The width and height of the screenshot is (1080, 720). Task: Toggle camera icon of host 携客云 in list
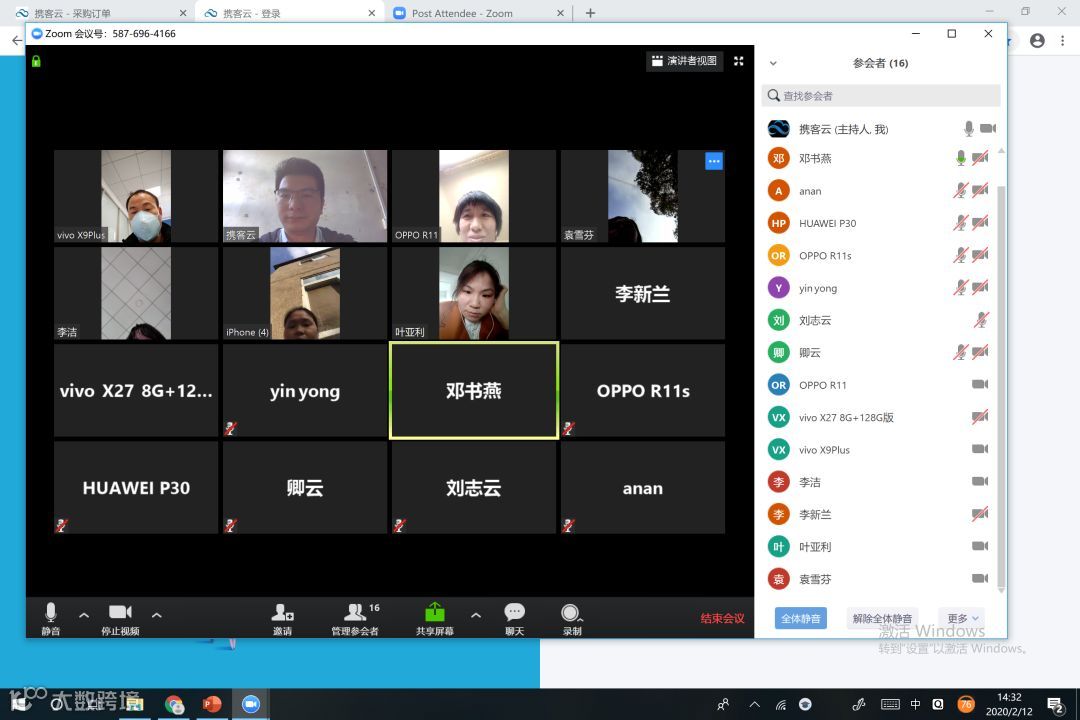click(x=988, y=128)
